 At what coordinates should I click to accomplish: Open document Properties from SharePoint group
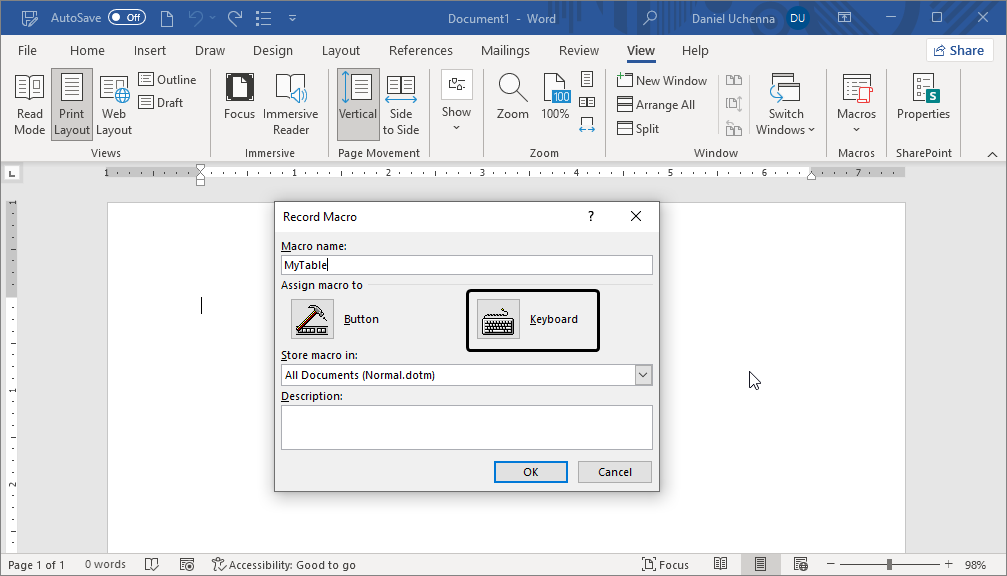coord(922,103)
